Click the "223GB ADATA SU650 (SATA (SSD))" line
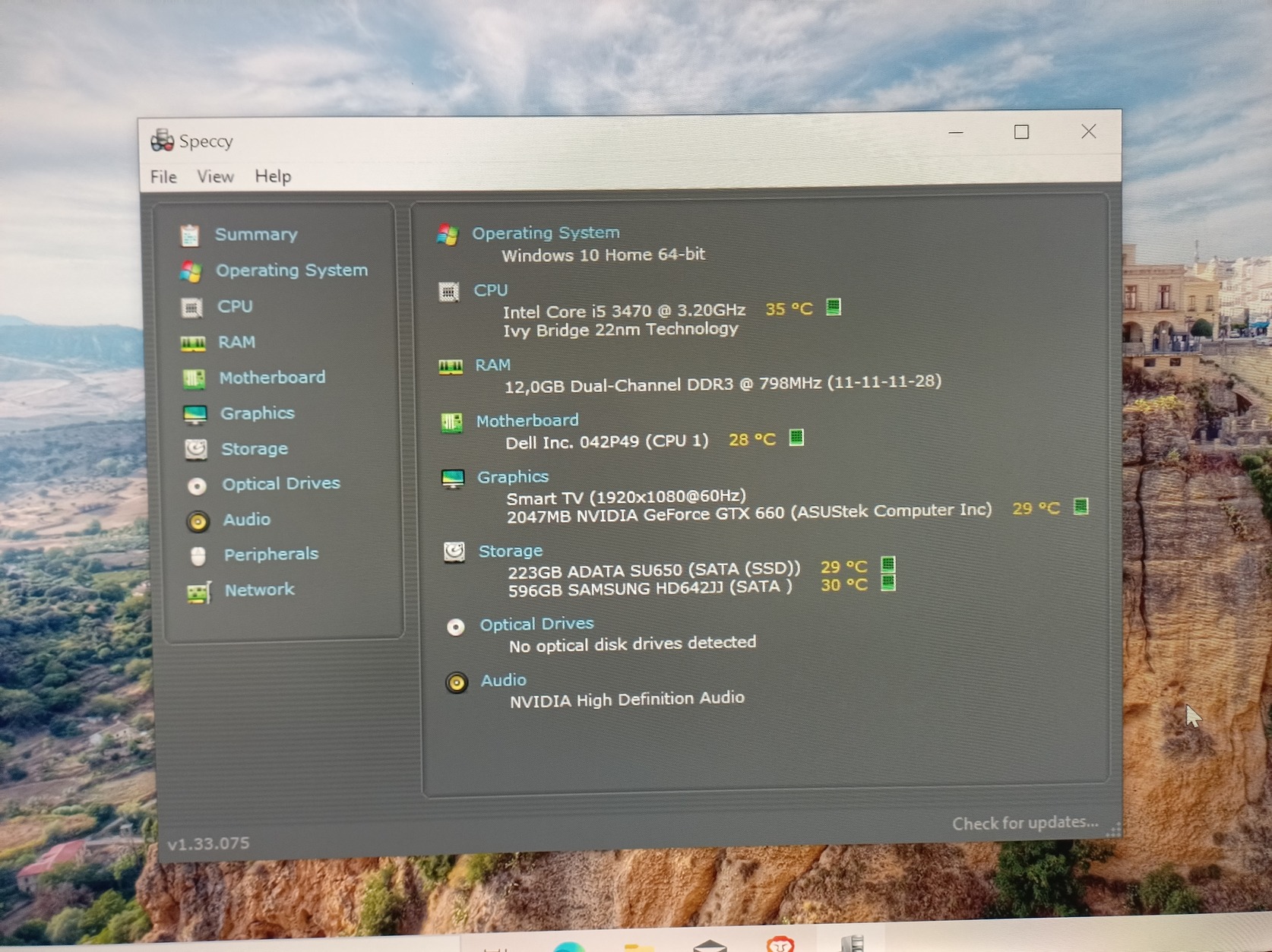 654,571
